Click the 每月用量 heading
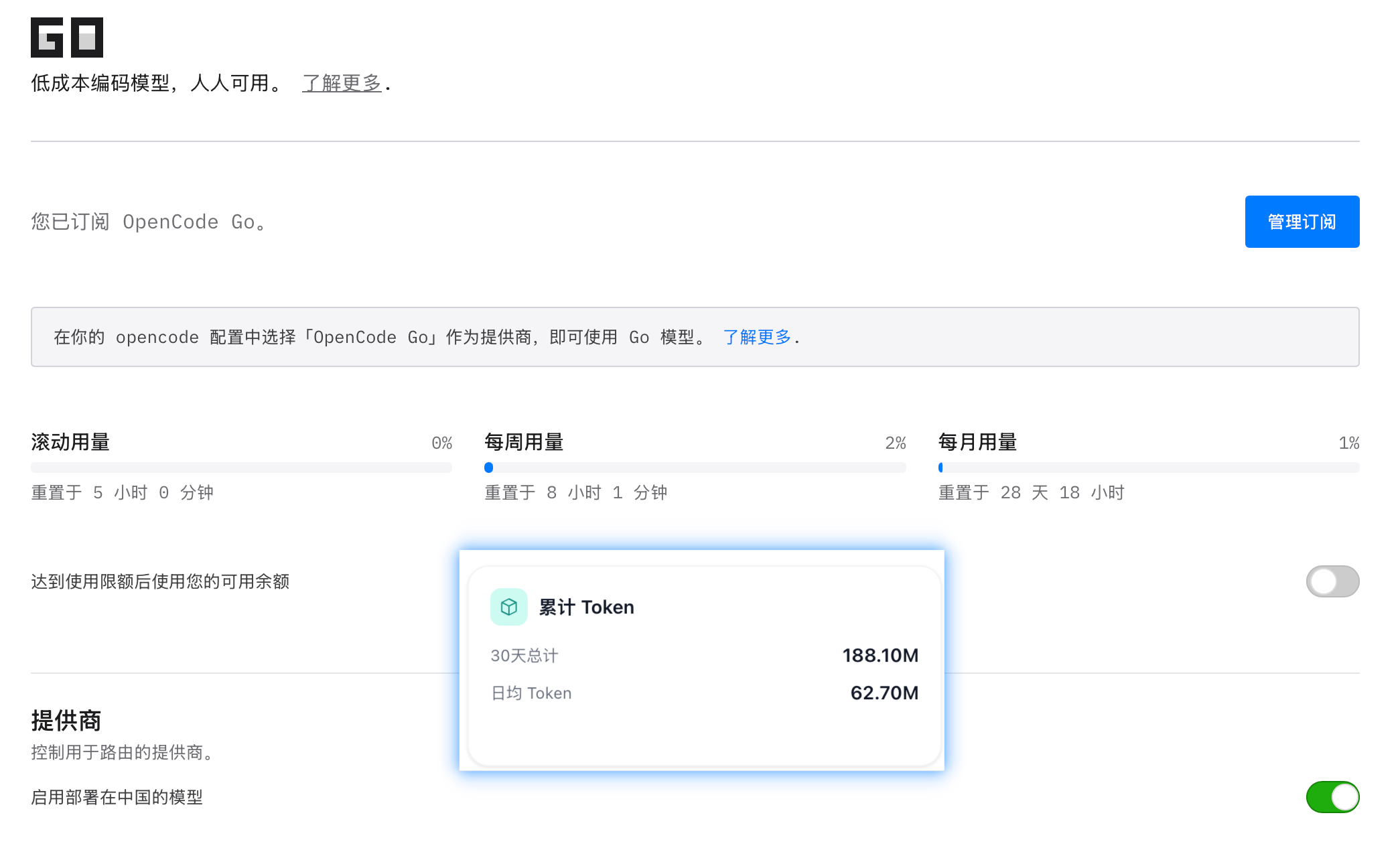This screenshot has height=856, width=1400. 978,442
